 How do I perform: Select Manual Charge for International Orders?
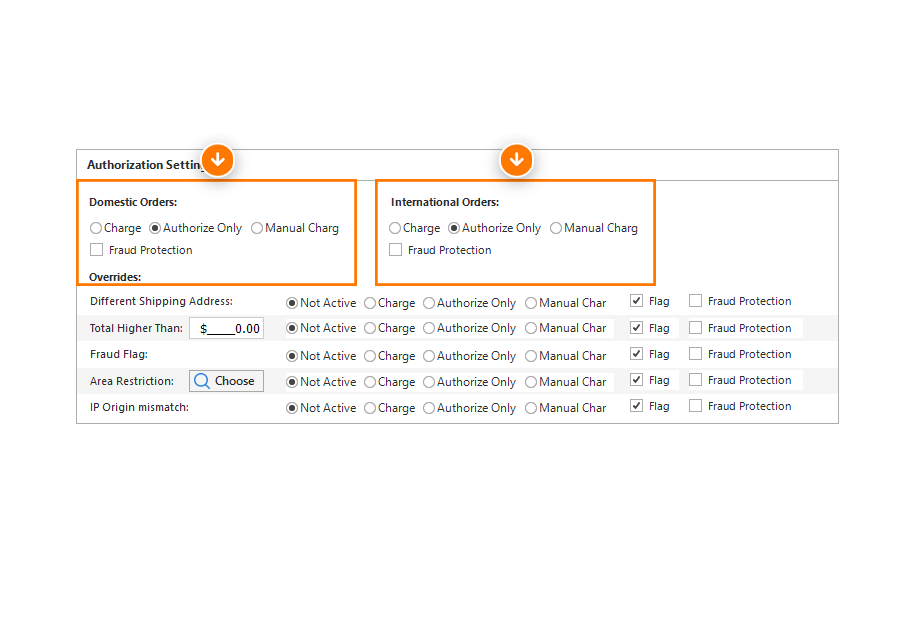(556, 228)
